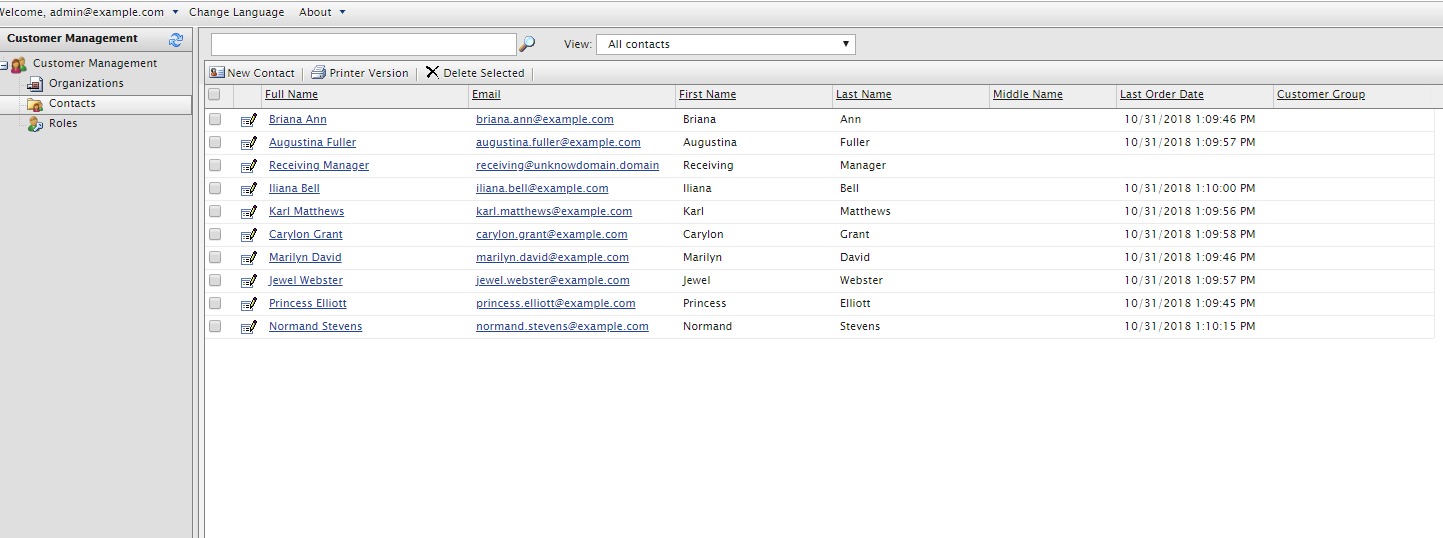Click the refresh icon in Customer Management header
The height and width of the screenshot is (538, 1443).
coord(176,39)
